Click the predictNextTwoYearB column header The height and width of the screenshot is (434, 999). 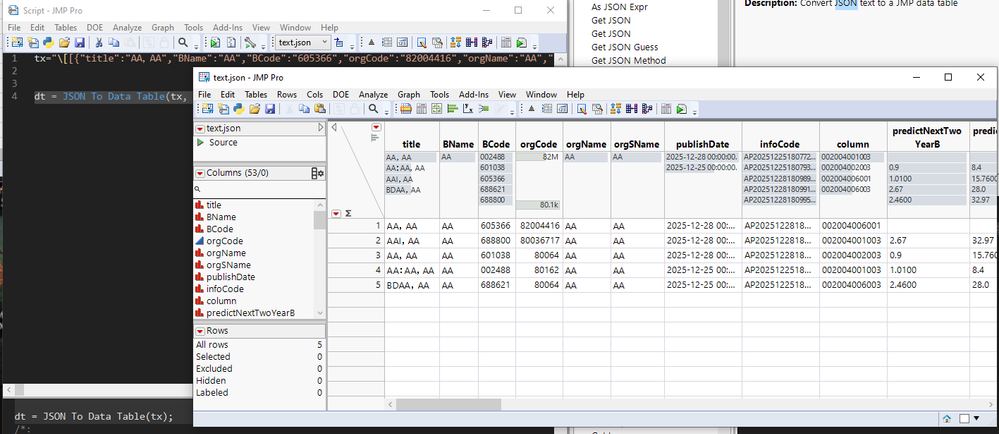(x=927, y=137)
